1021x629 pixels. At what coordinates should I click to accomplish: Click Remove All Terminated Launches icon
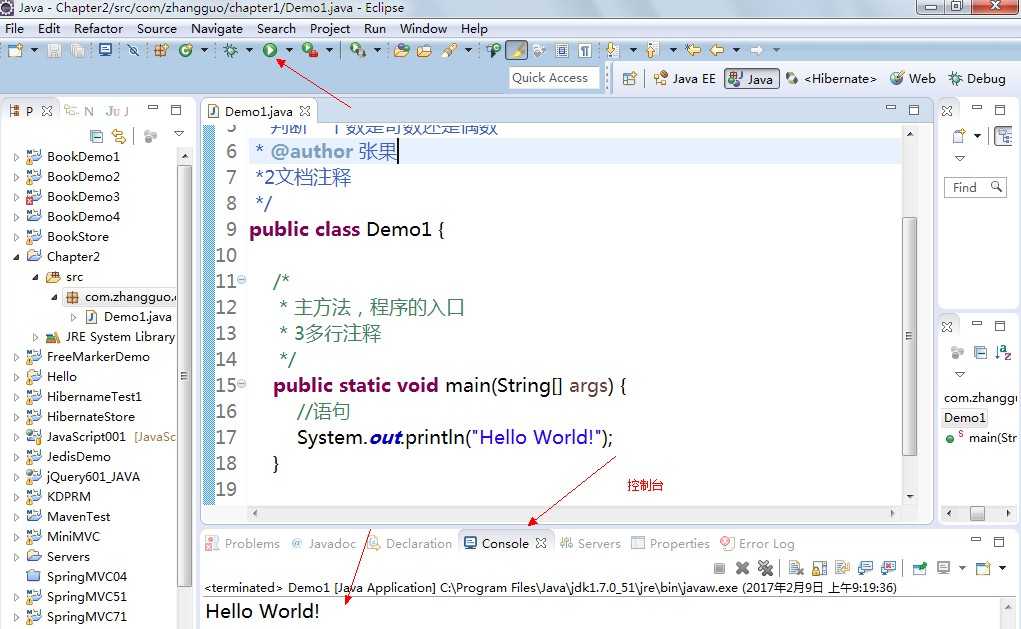(765, 568)
